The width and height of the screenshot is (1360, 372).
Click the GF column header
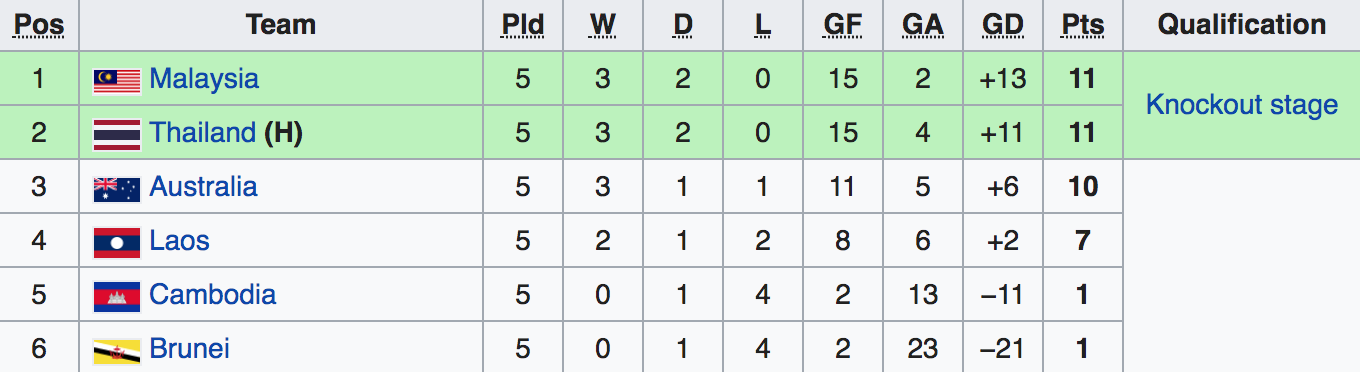(843, 25)
